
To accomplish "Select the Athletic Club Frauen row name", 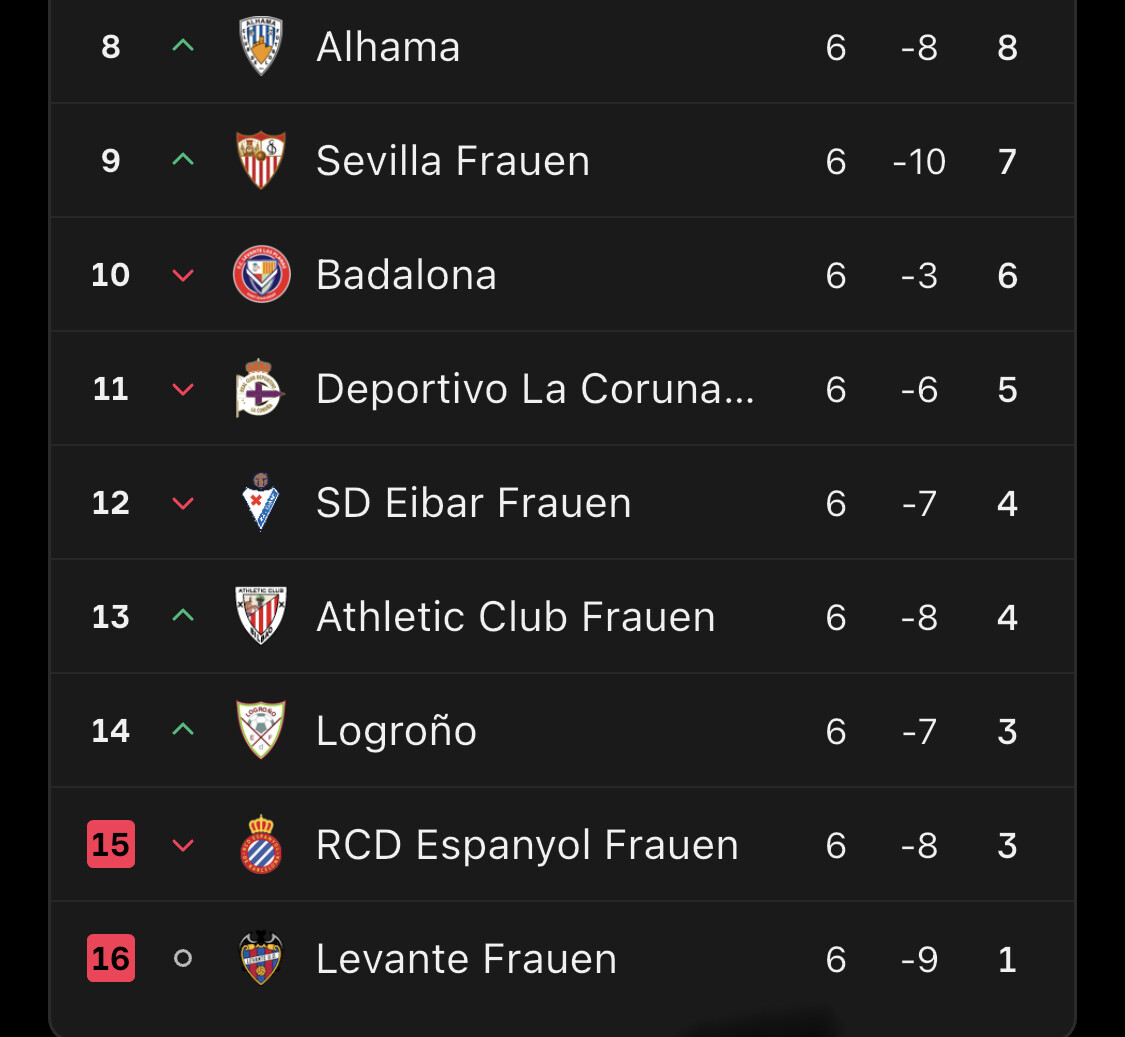I will coord(515,617).
